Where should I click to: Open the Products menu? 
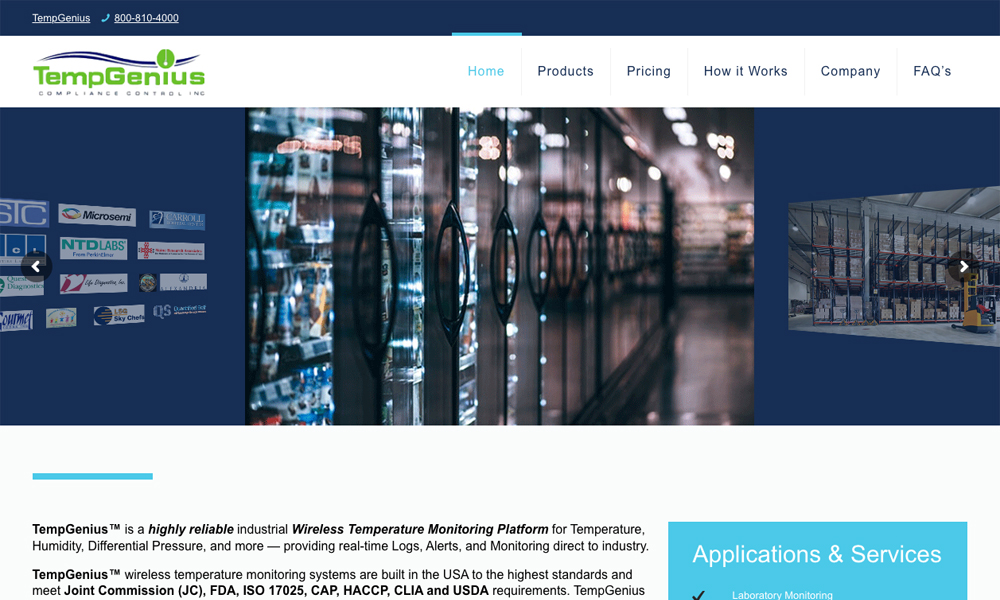(x=565, y=71)
